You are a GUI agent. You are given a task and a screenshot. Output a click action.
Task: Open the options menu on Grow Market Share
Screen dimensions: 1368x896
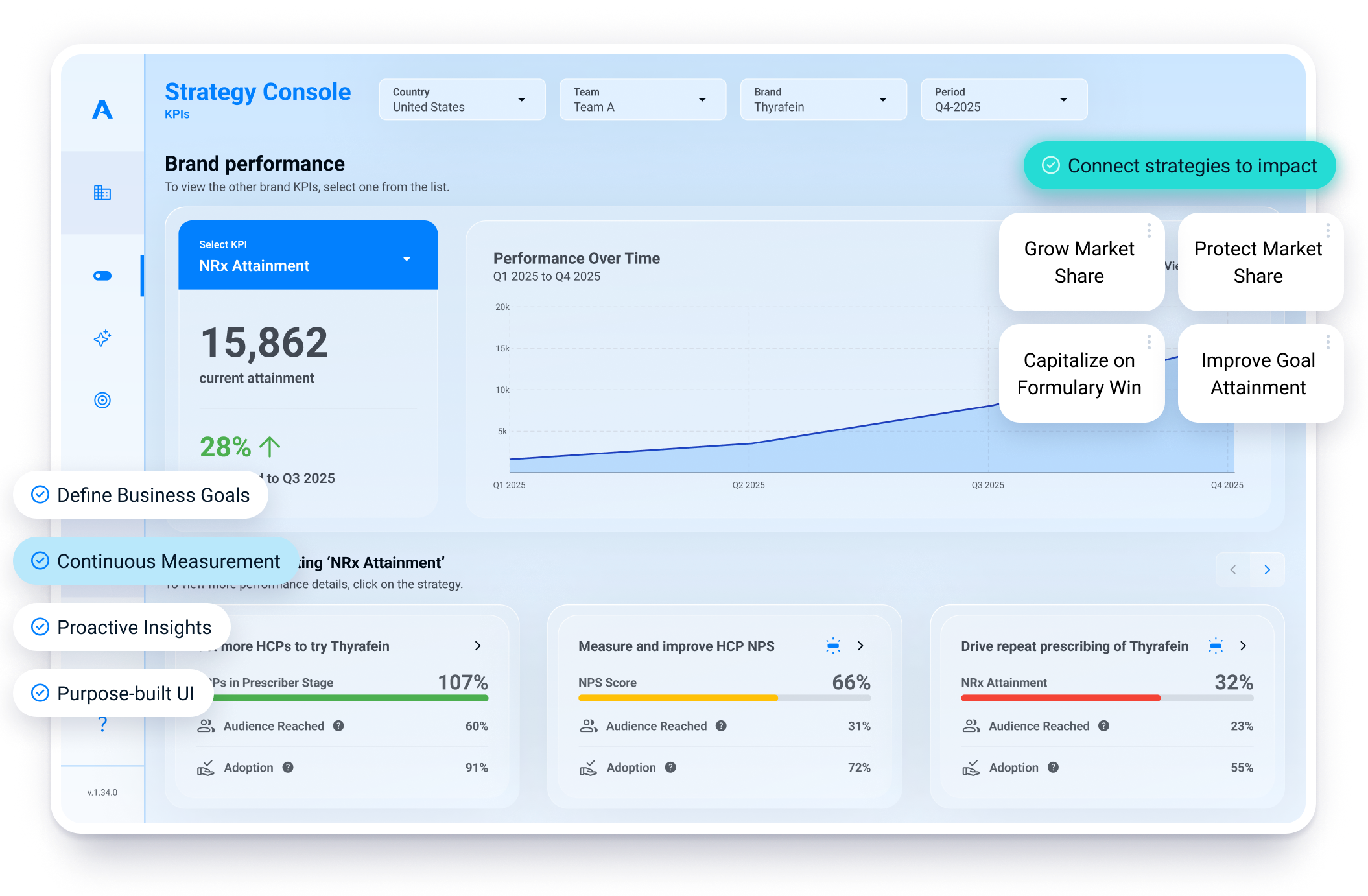click(x=1149, y=230)
